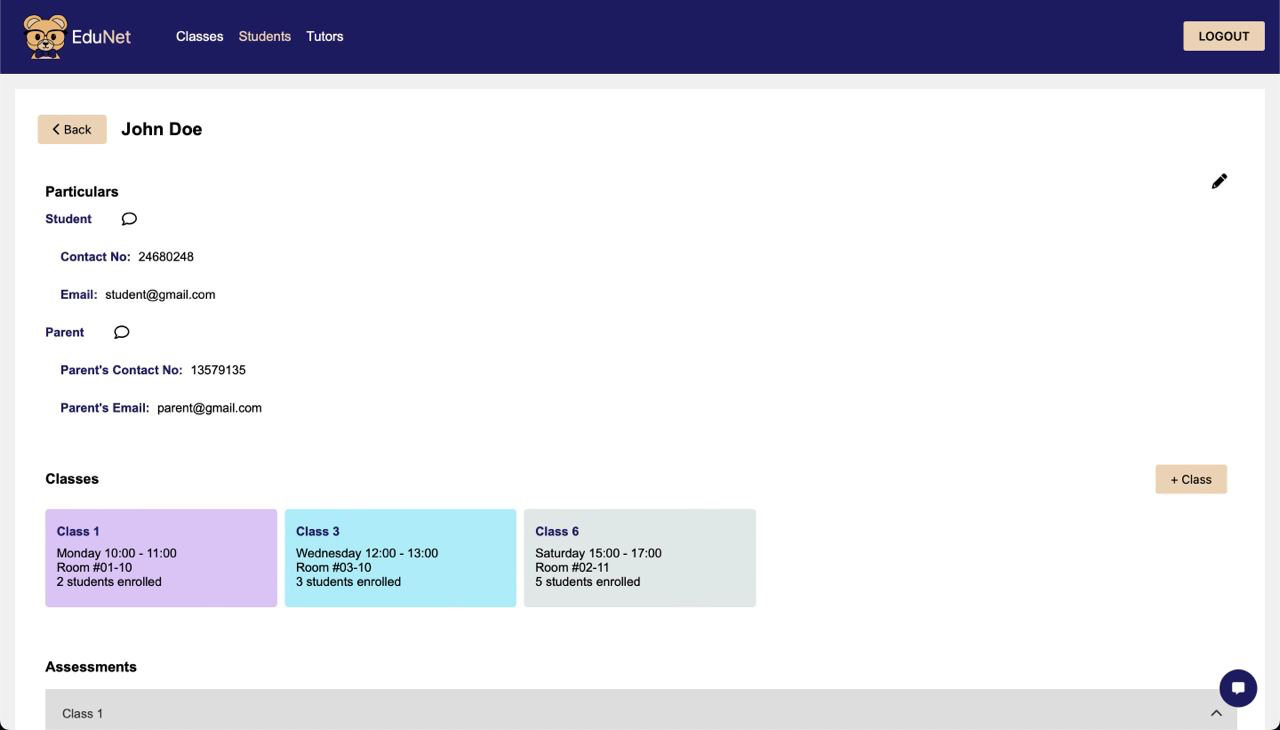The image size is (1280, 730).
Task: Click 'Saturday 15:00 - 17:00' schedule text
Action: pyautogui.click(x=598, y=553)
